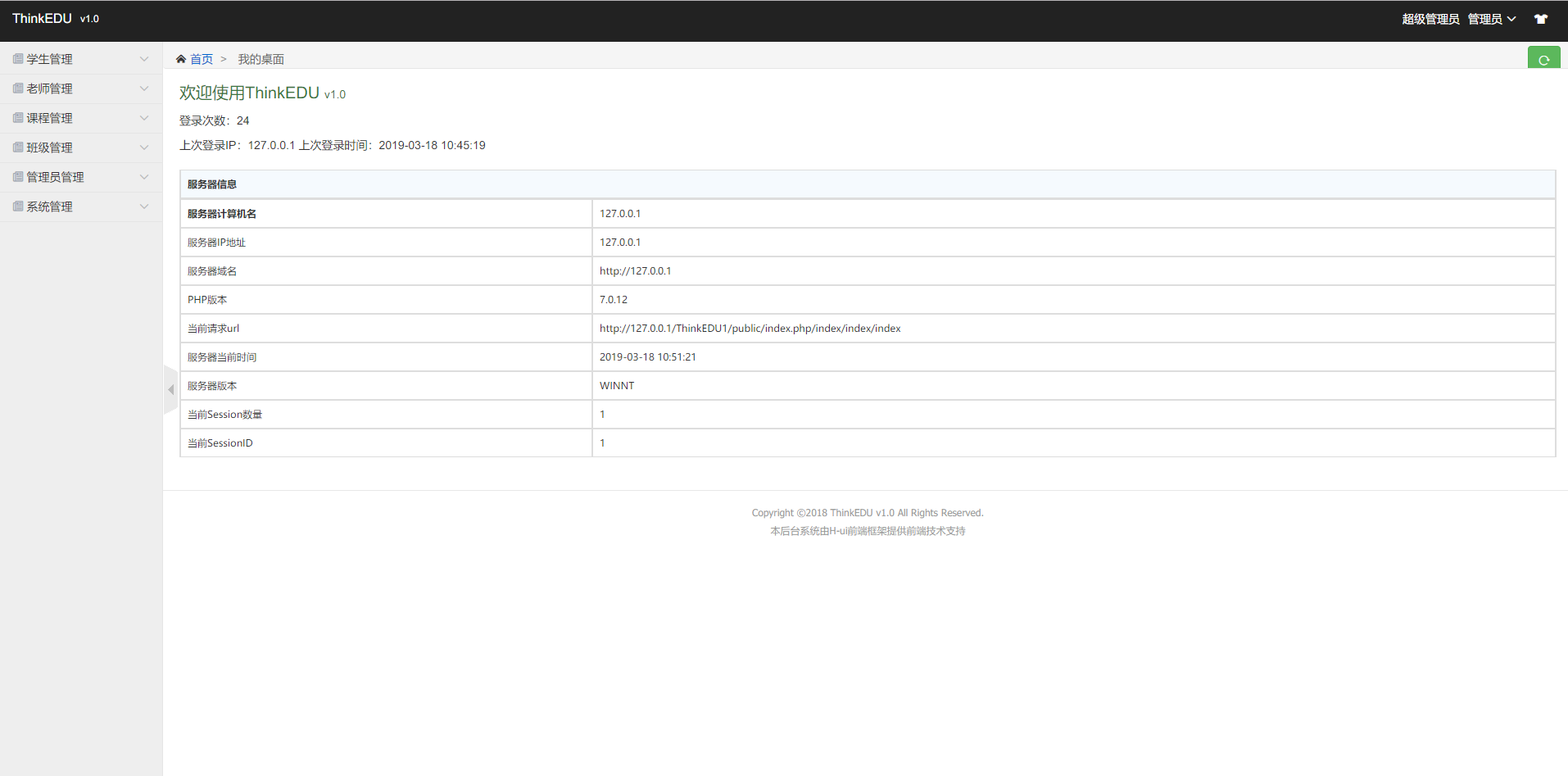Open the 管理员 user dropdown
Viewport: 1568px width, 776px height.
tap(1492, 19)
